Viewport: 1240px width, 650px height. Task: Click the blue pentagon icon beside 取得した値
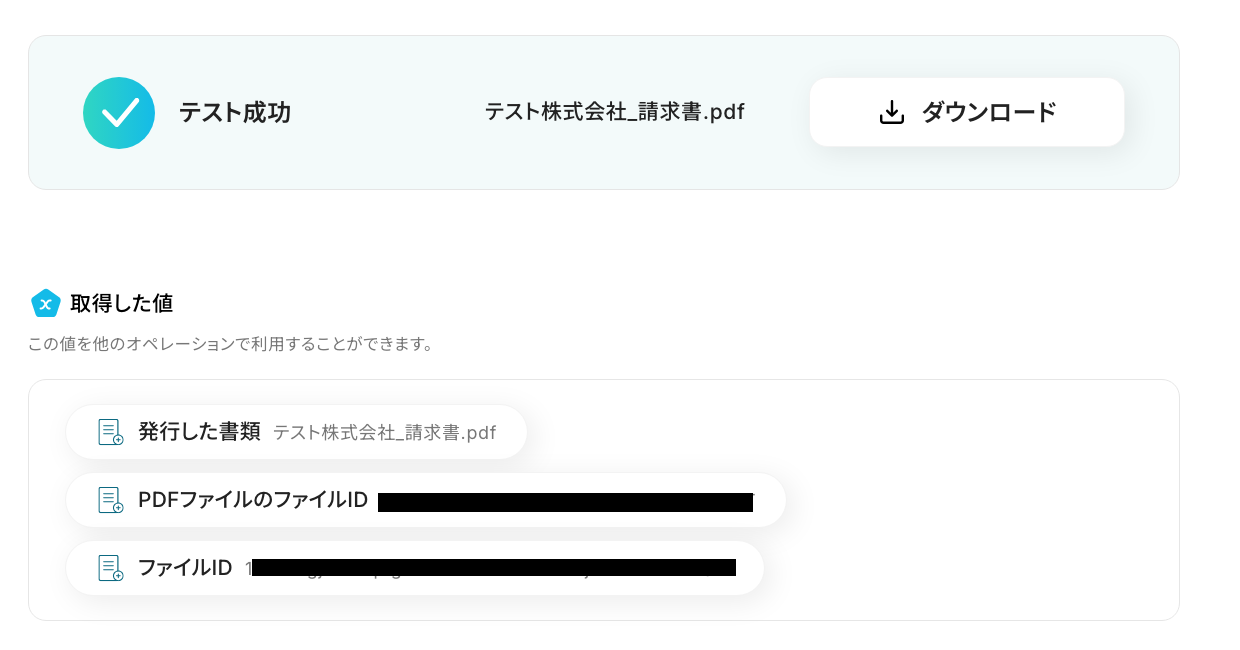(46, 303)
